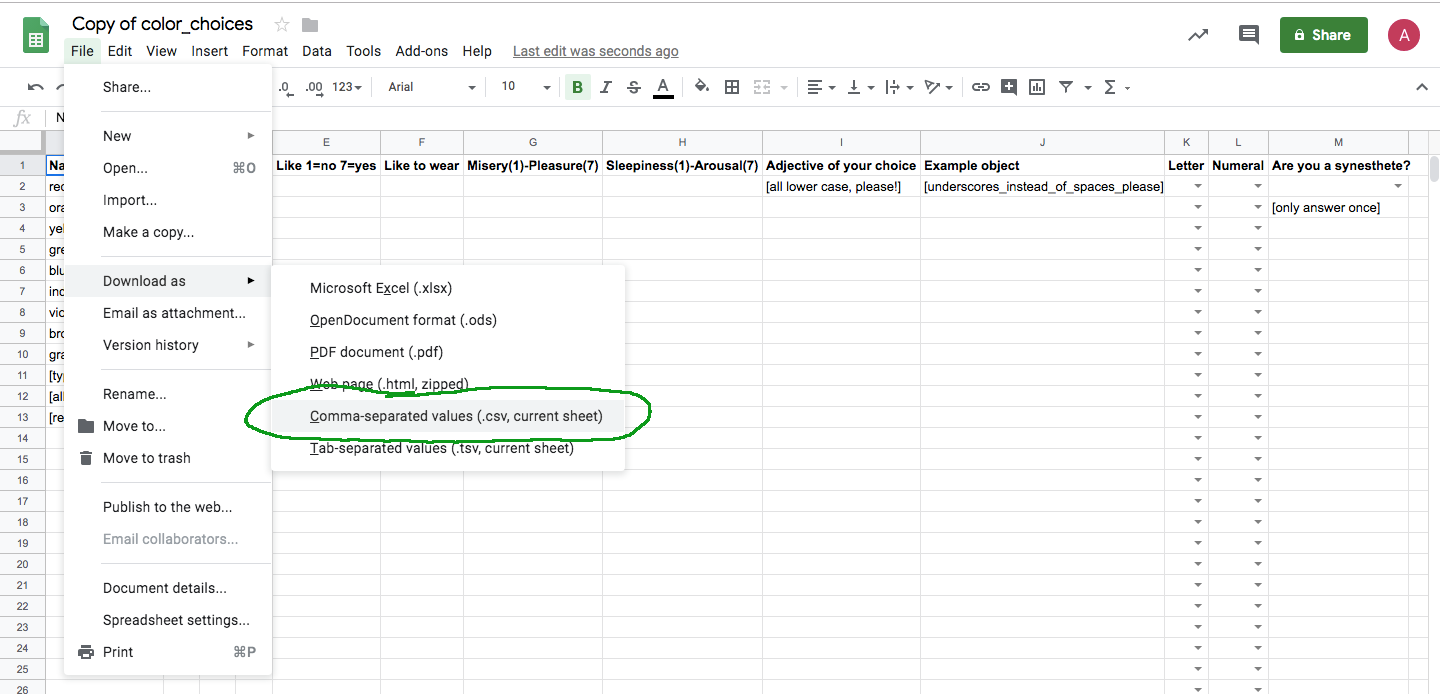Open the comments history icon
This screenshot has width=1440, height=694.
coord(1248,35)
